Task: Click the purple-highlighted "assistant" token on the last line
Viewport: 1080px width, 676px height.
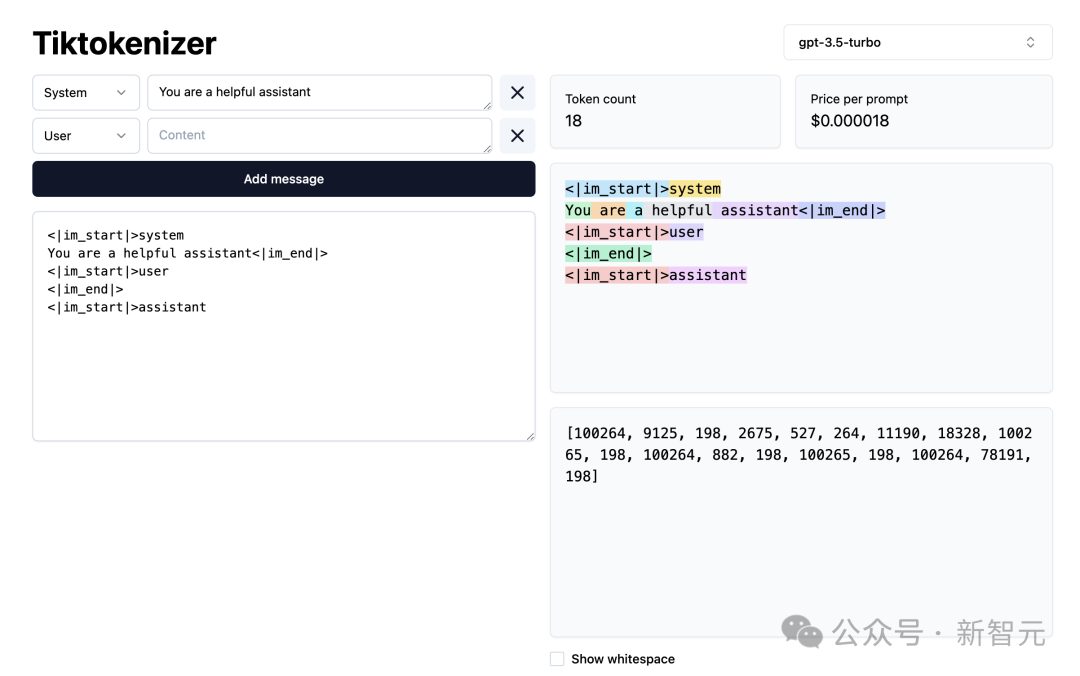Action: (x=708, y=275)
